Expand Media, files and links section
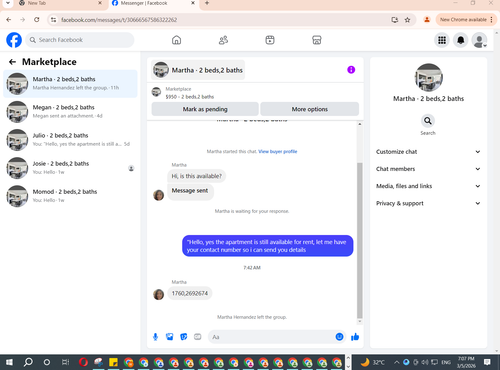 click(428, 186)
